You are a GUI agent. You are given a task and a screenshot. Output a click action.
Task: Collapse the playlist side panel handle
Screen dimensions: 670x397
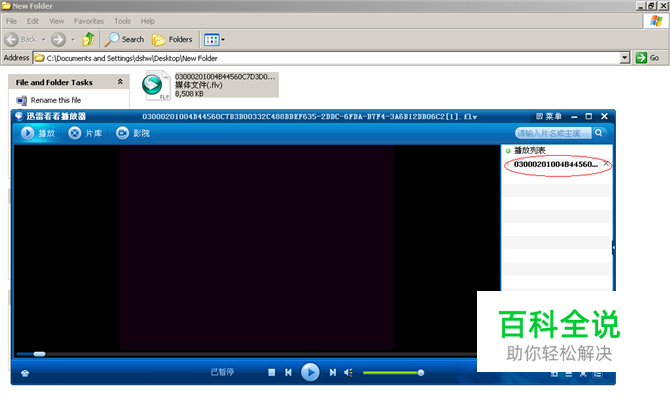pyautogui.click(x=613, y=247)
